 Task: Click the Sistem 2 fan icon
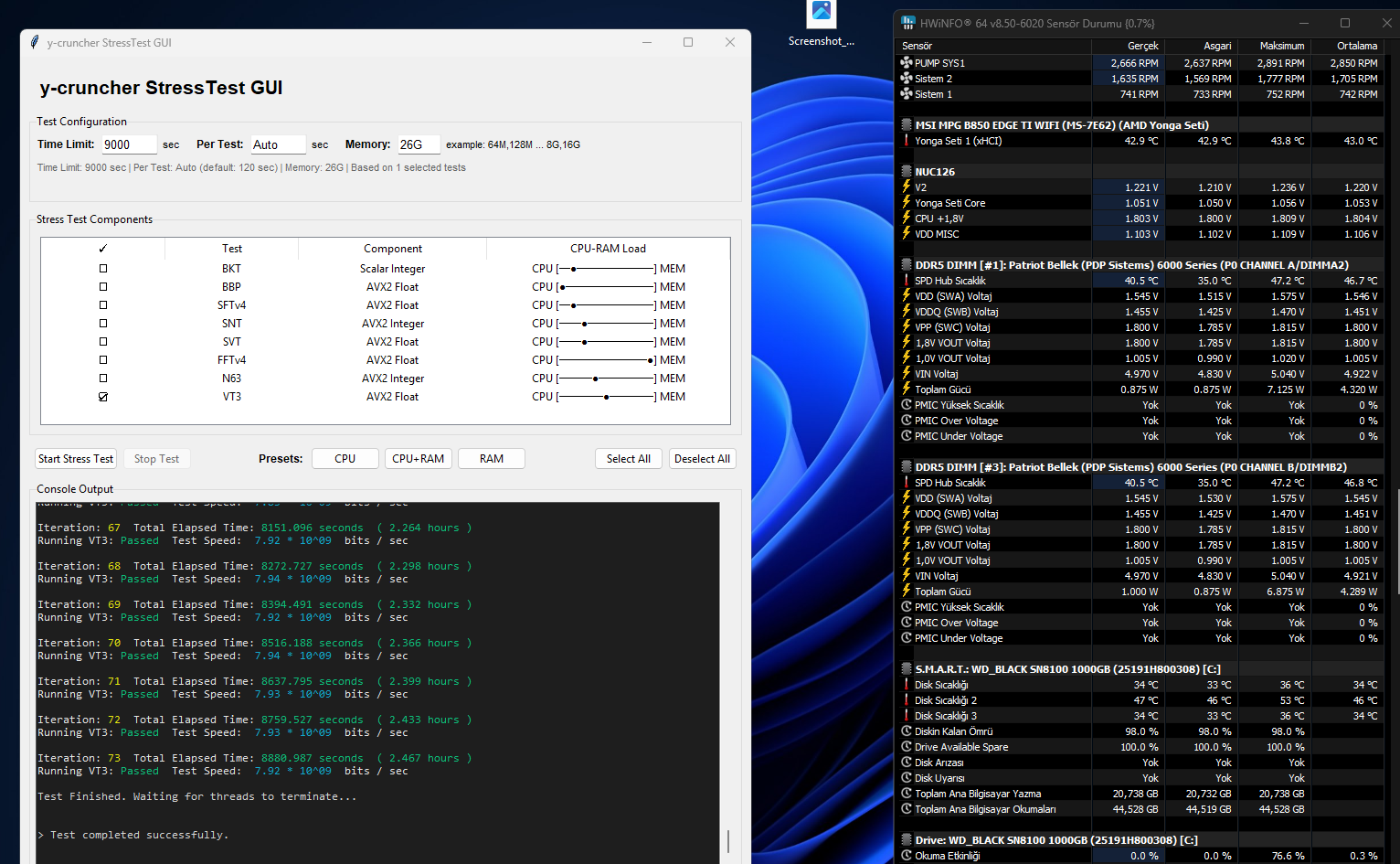[907, 79]
